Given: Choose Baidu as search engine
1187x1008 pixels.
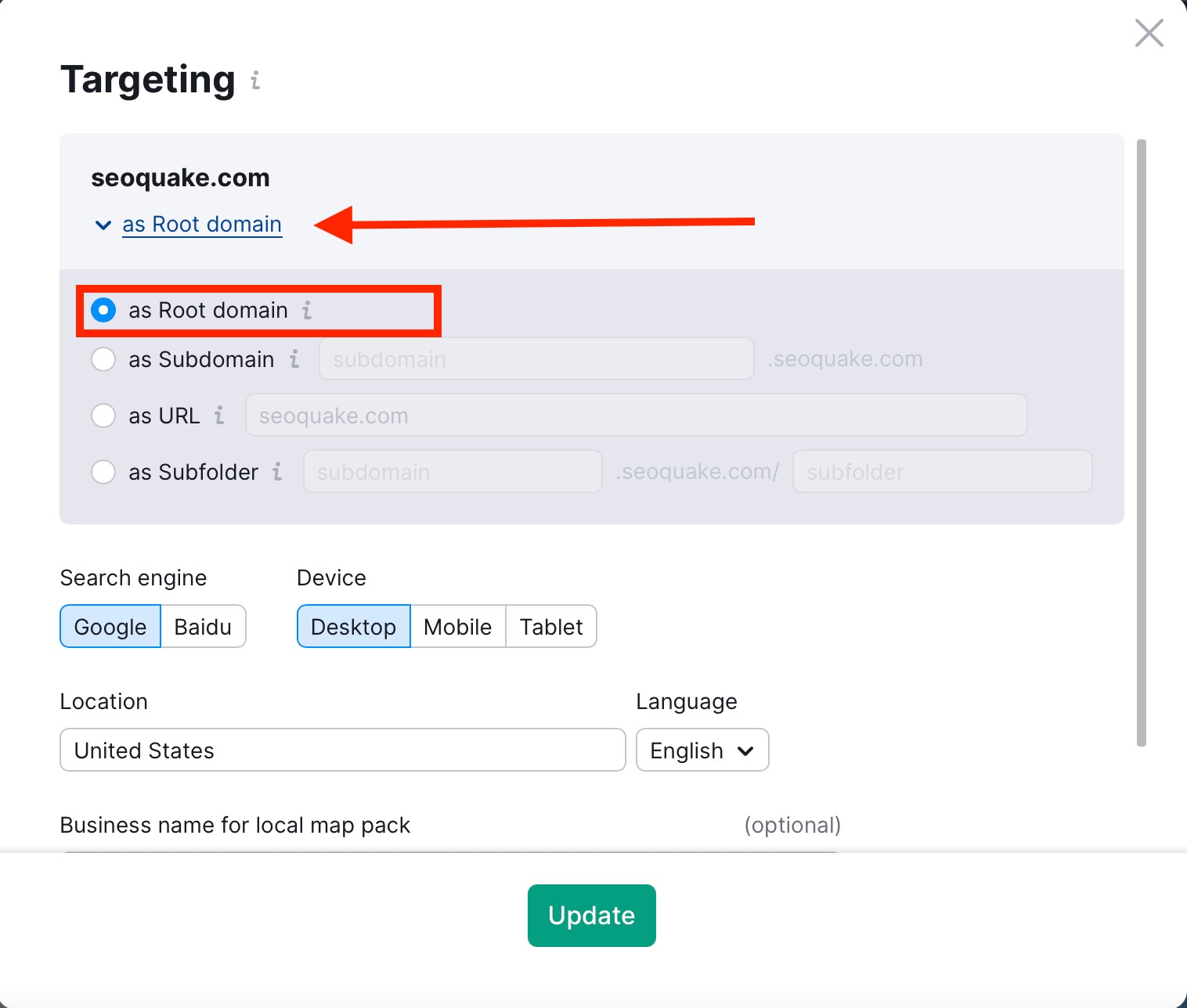Looking at the screenshot, I should [x=203, y=626].
